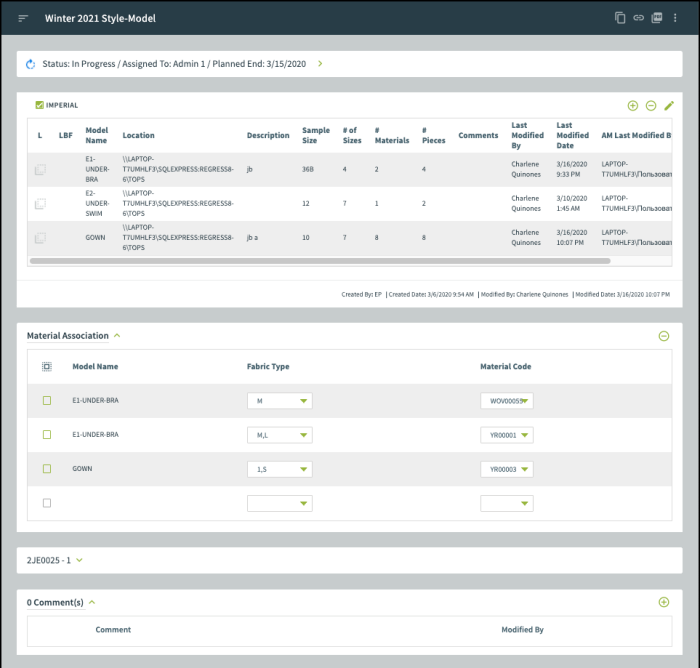
Task: Expand the 2JE0025 - 1 section
Action: tap(79, 560)
